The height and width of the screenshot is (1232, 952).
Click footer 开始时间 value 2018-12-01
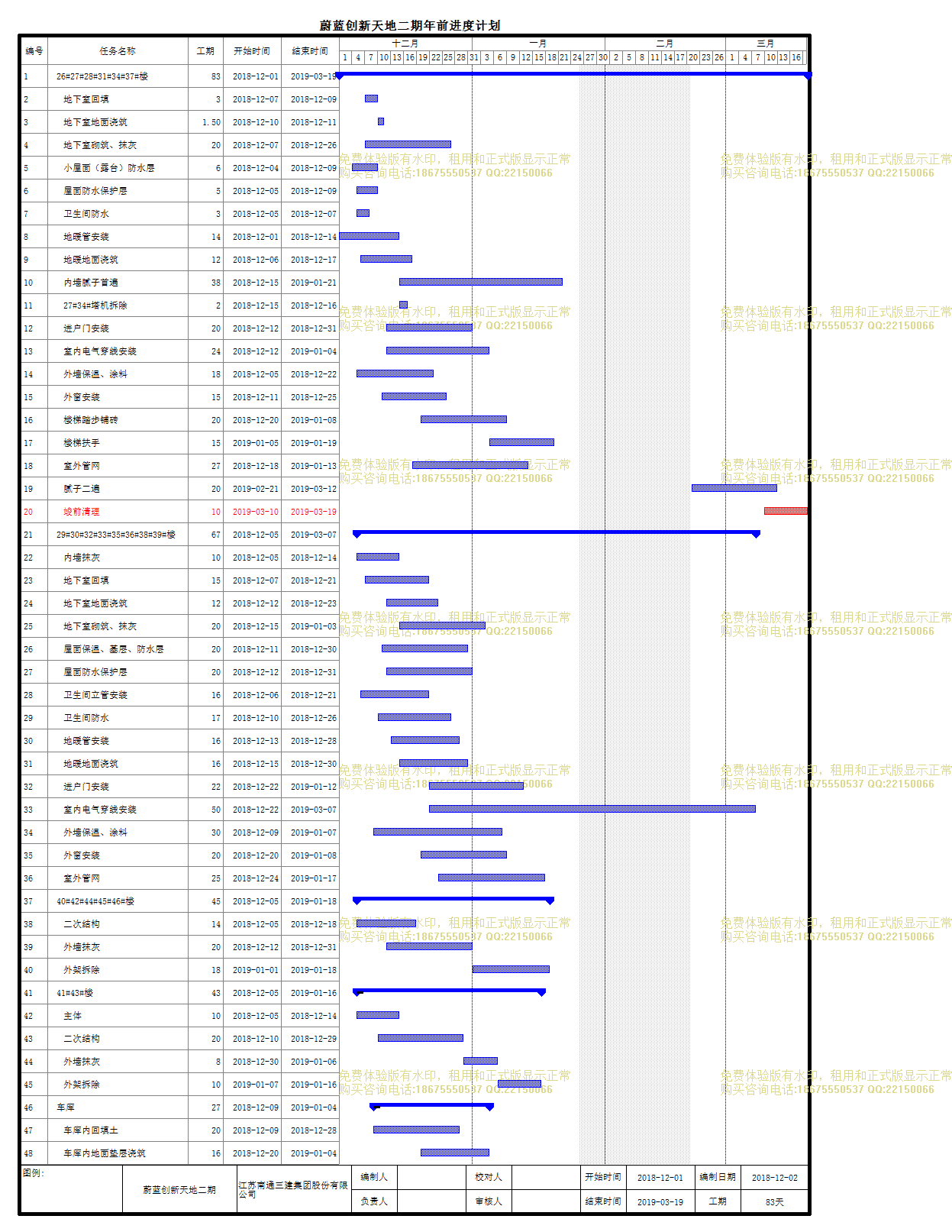(x=660, y=1178)
